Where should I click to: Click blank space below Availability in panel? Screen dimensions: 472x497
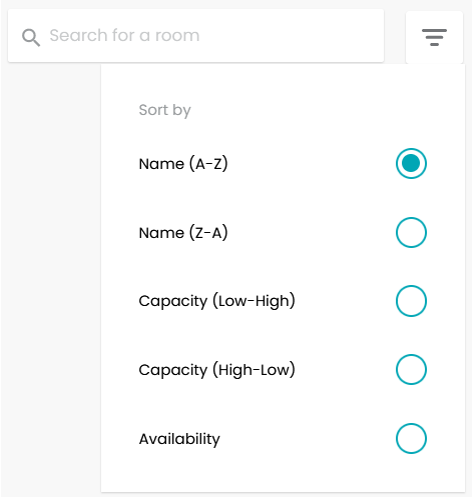coord(283,473)
